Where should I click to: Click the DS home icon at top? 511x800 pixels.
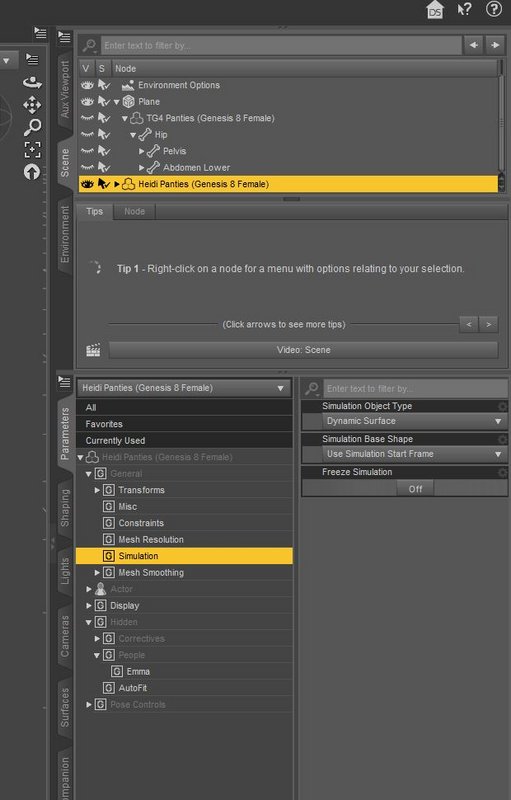[x=435, y=10]
